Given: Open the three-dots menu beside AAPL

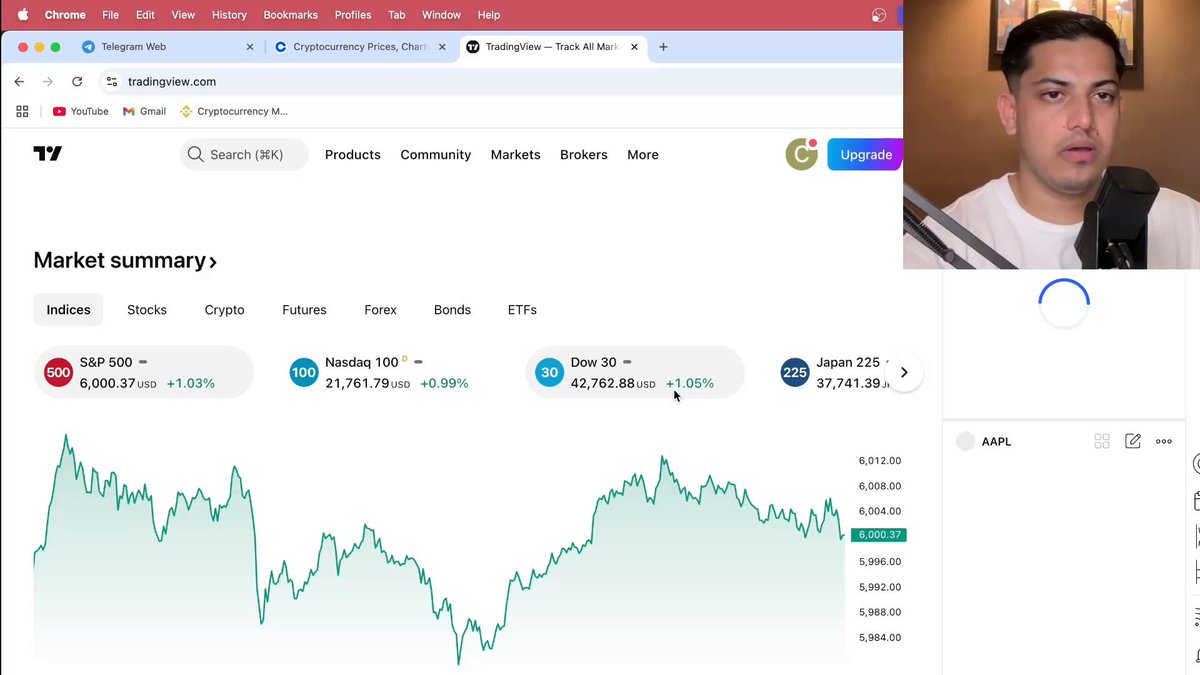Looking at the screenshot, I should [1164, 441].
